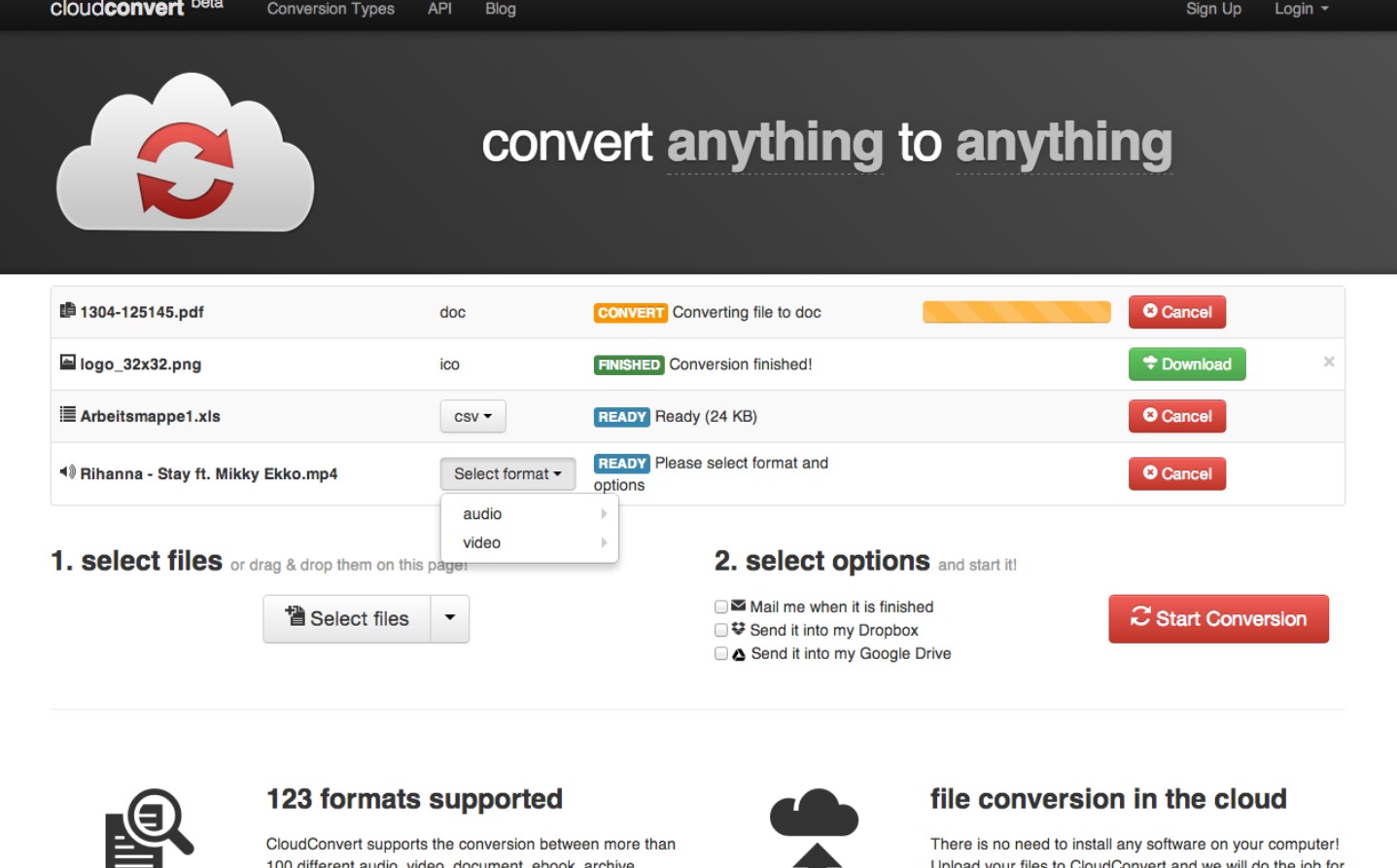Check Send it into my Dropbox
Image resolution: width=1397 pixels, height=868 pixels.
[721, 630]
